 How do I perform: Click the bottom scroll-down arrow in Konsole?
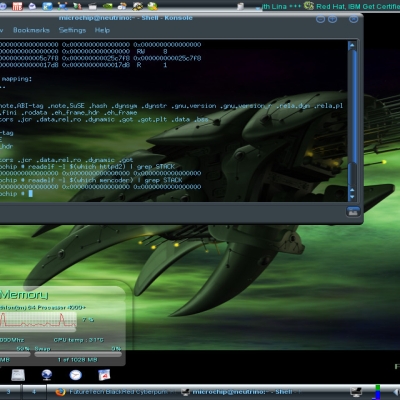tap(352, 197)
